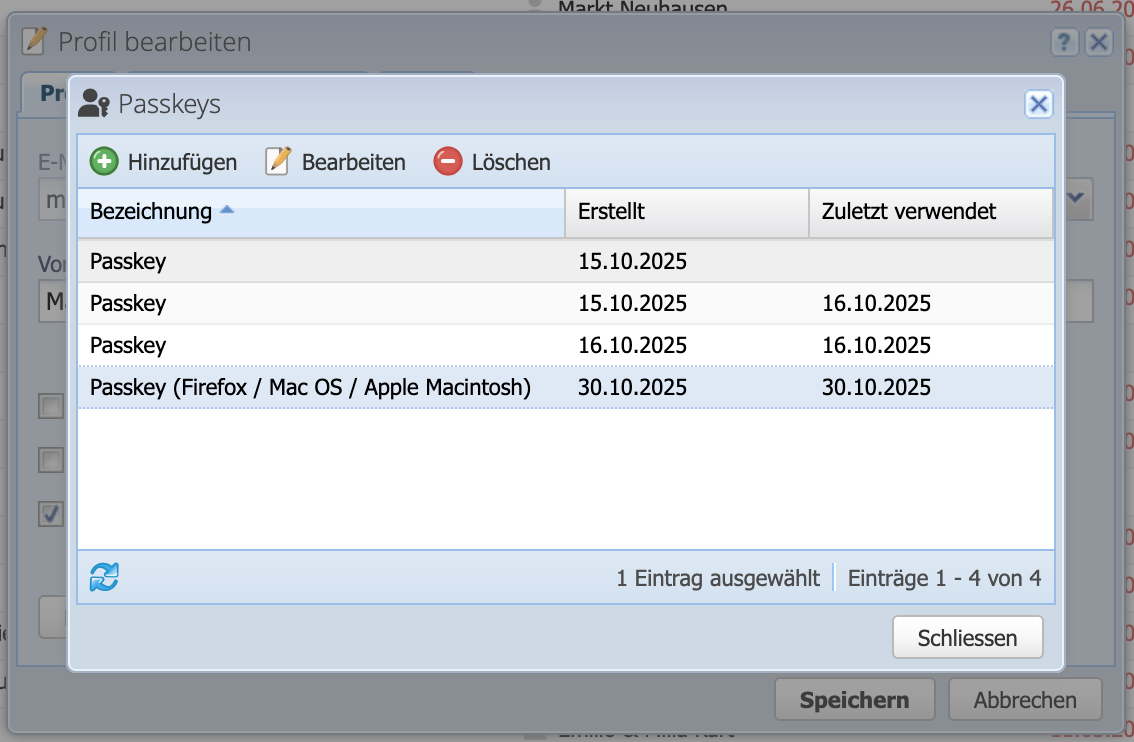Screen dimensions: 1134x742
Task: Check the middle empty checkbox on the left
Action: point(51,460)
